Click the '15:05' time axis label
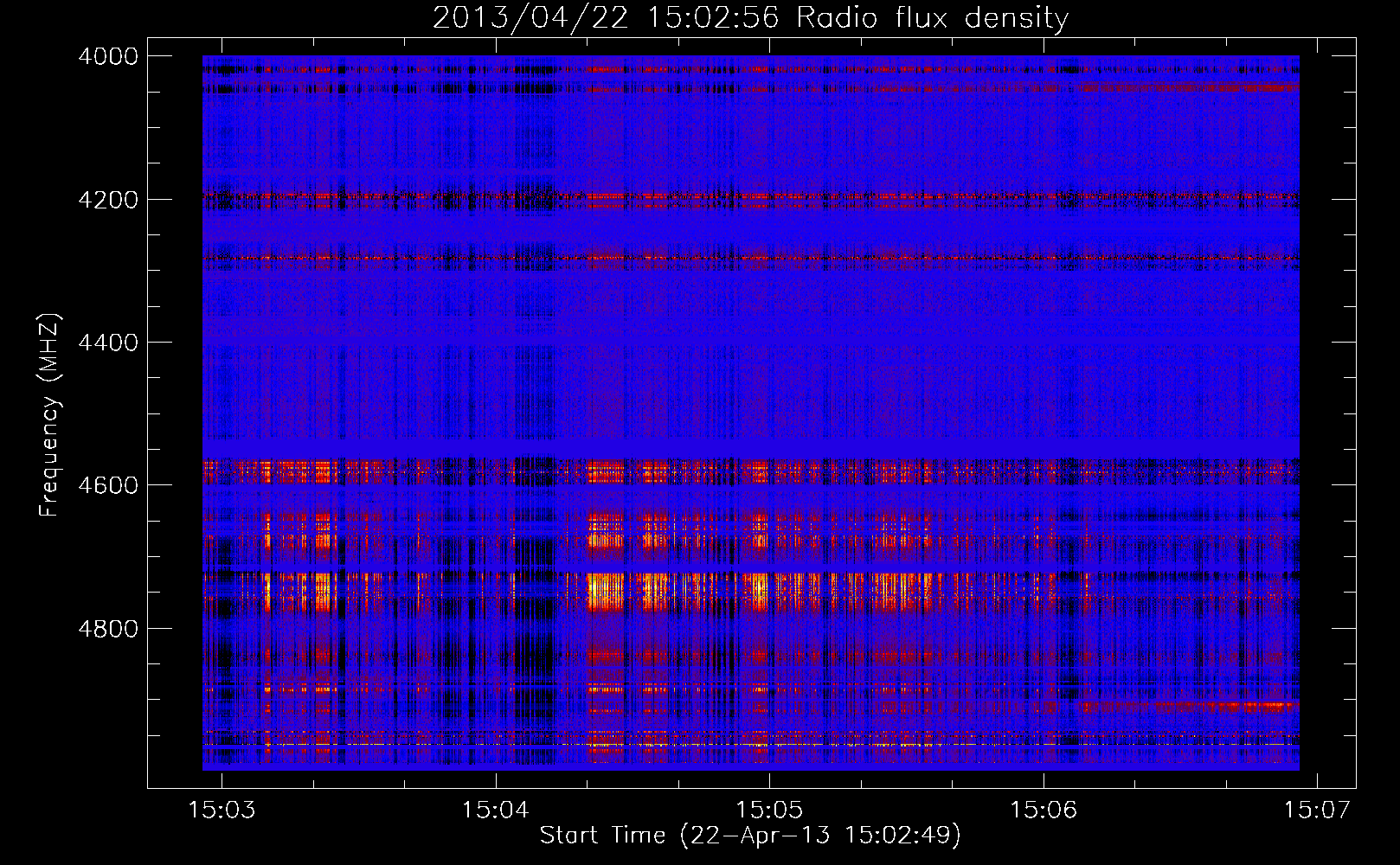 click(x=769, y=811)
